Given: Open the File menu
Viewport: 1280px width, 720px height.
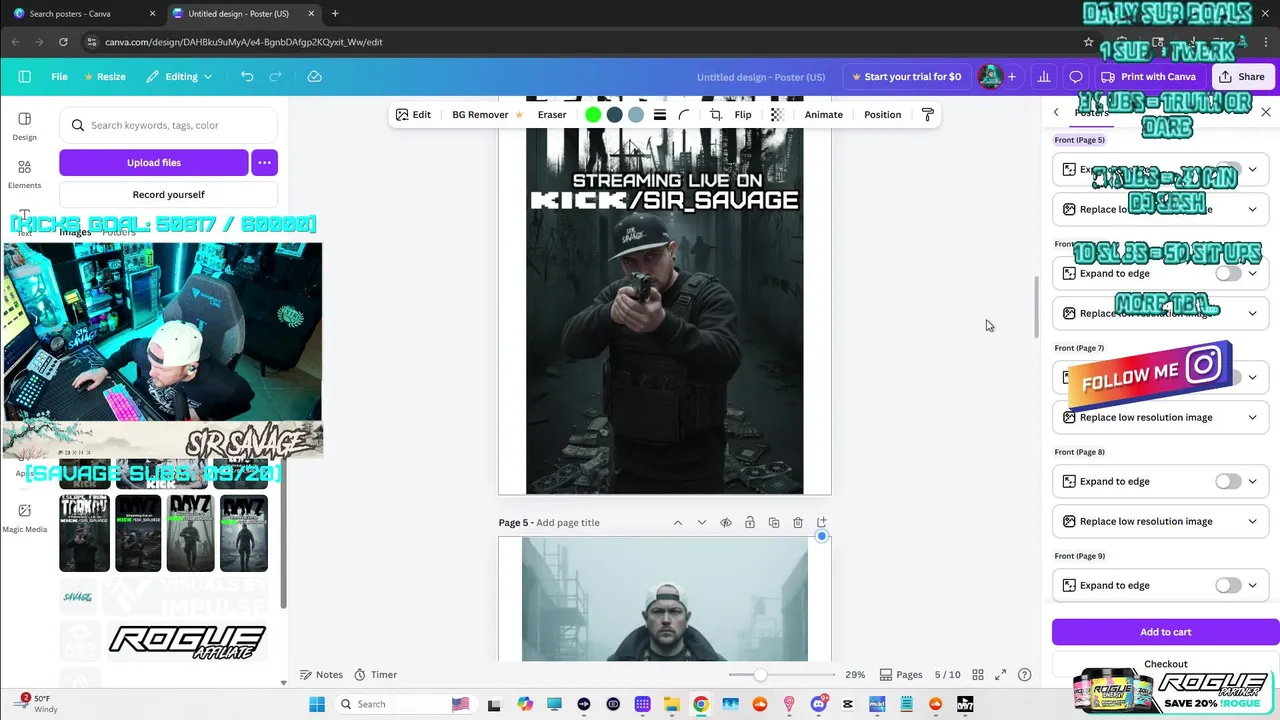Looking at the screenshot, I should 60,76.
